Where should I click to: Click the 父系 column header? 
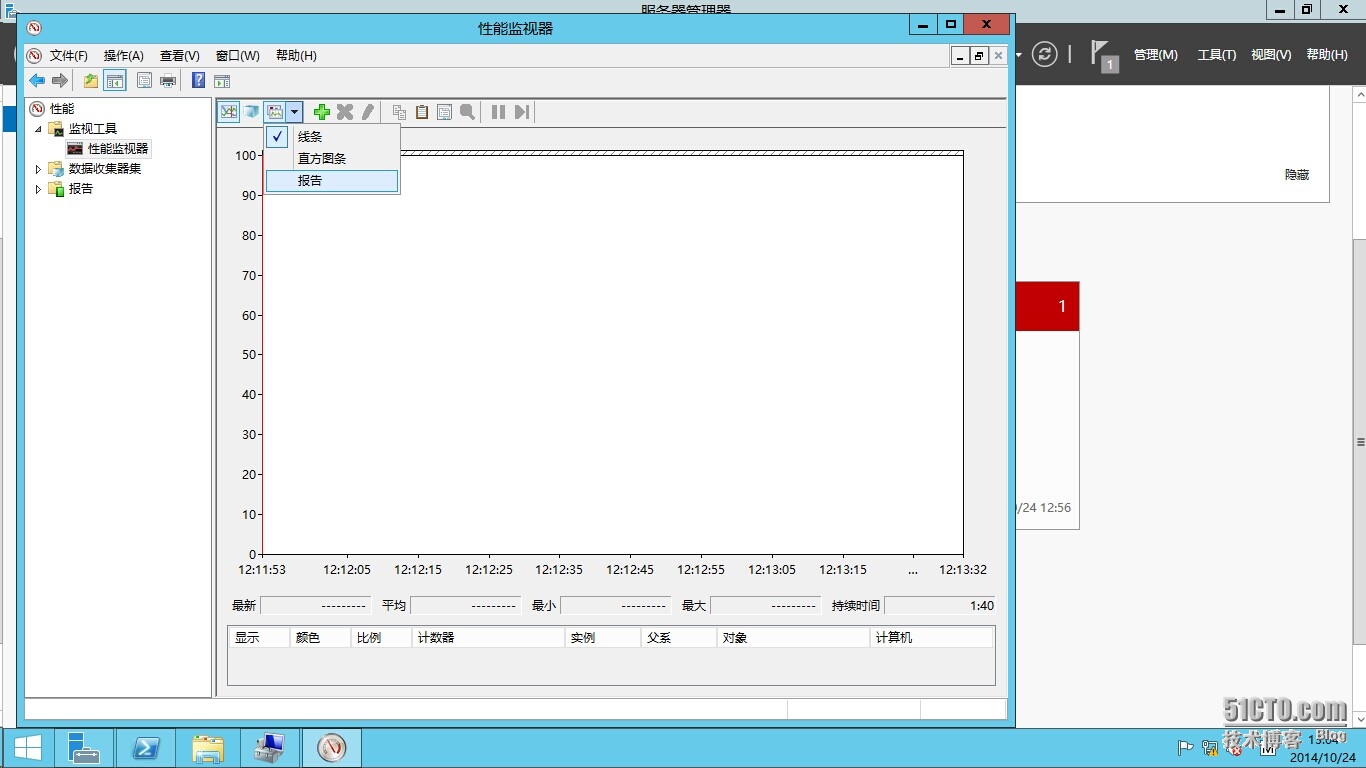tap(679, 637)
